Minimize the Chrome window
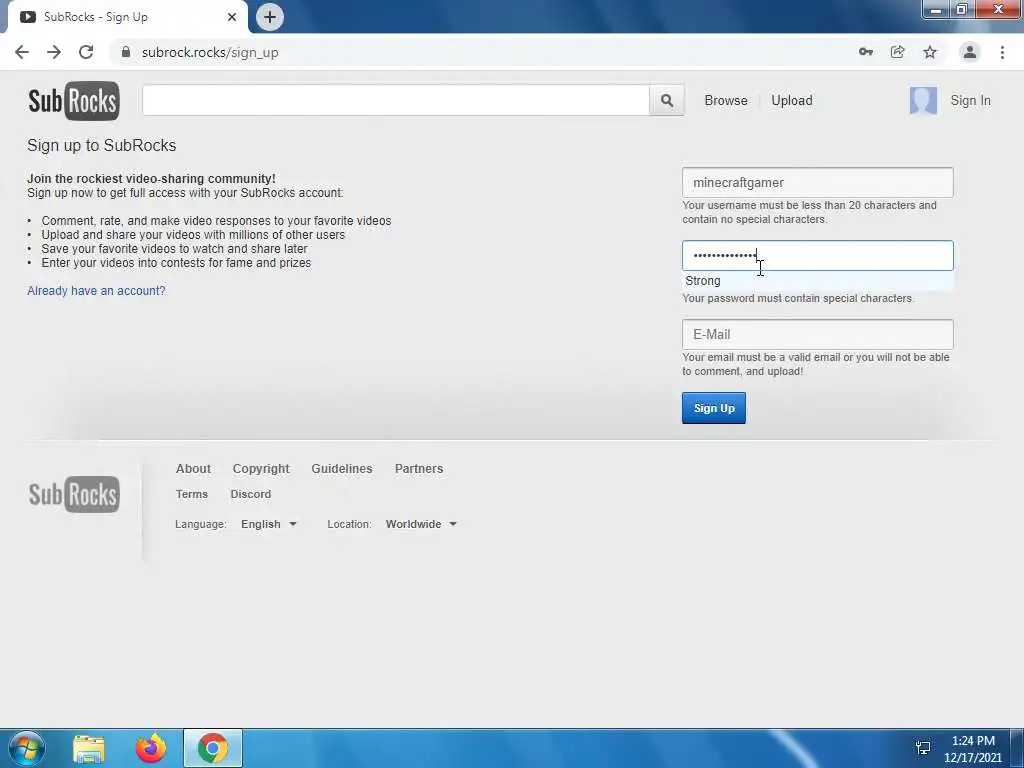 [936, 10]
